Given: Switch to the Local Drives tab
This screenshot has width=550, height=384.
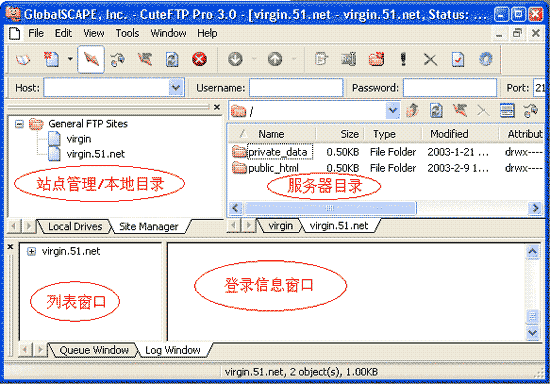Looking at the screenshot, I should point(75,227).
